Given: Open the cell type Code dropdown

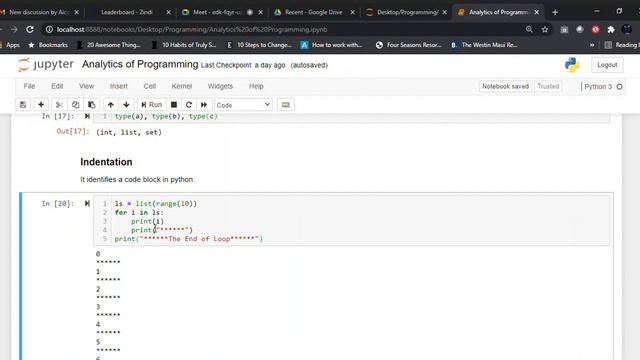Looking at the screenshot, I should (243, 105).
